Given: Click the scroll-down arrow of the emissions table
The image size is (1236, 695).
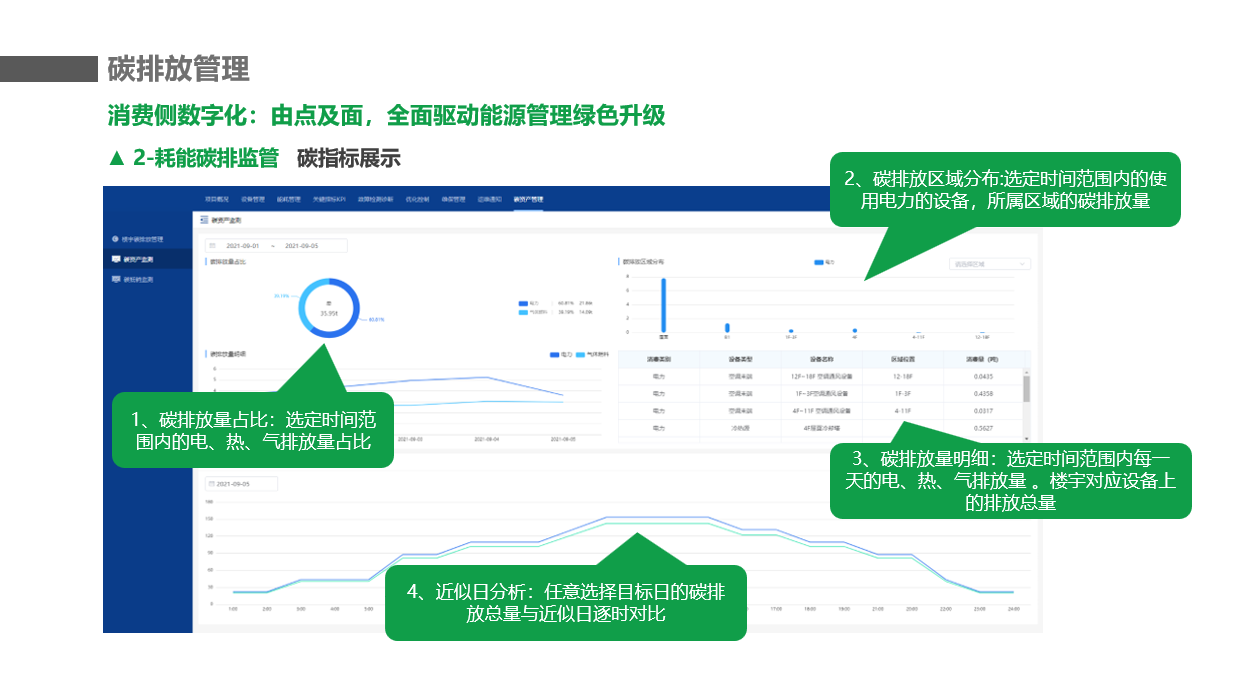Looking at the screenshot, I should (1026, 437).
